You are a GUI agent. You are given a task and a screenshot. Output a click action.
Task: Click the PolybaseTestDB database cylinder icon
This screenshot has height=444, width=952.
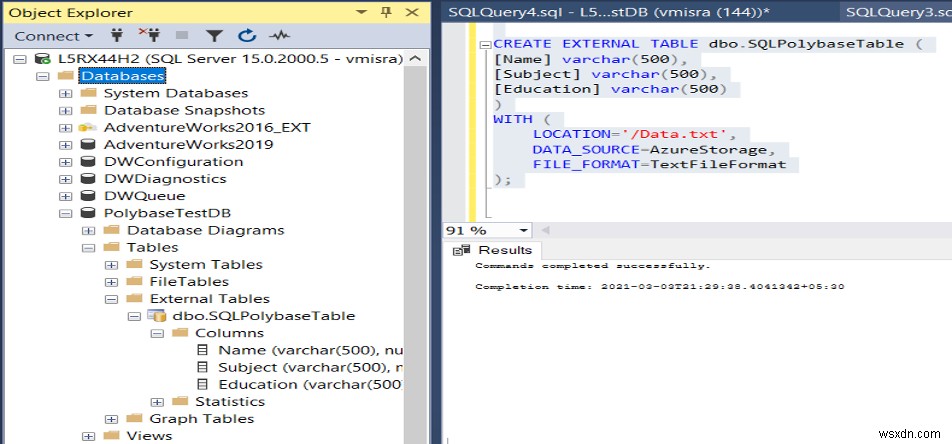(x=89, y=213)
